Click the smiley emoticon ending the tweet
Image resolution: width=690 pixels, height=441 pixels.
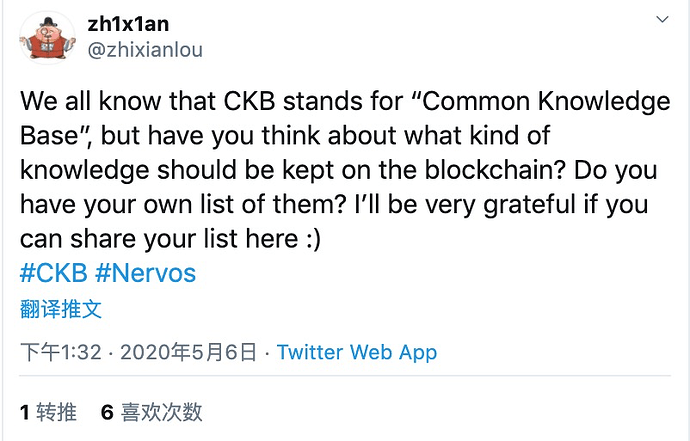(x=313, y=239)
